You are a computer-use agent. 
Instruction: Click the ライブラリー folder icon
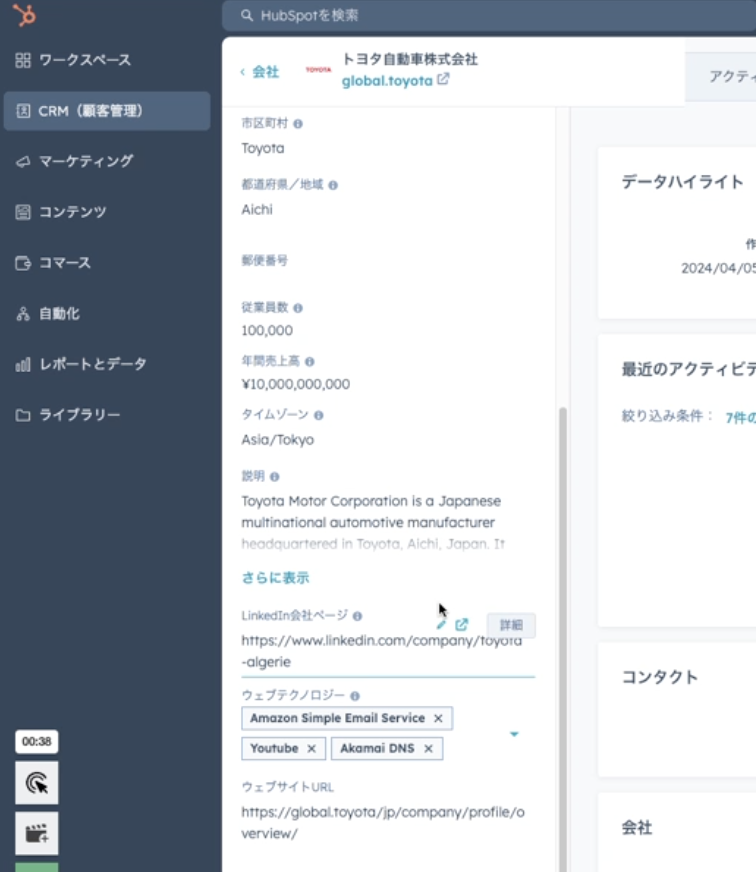click(x=23, y=415)
